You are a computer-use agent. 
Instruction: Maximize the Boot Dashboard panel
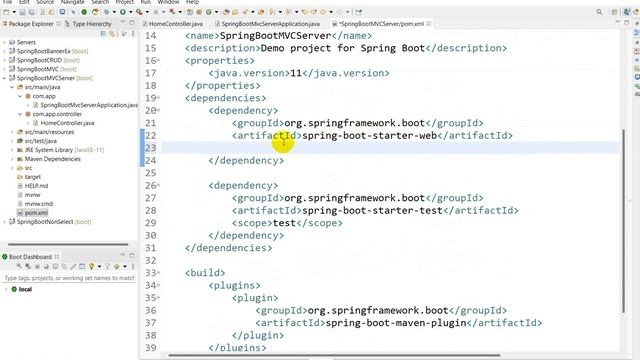click(x=132, y=255)
